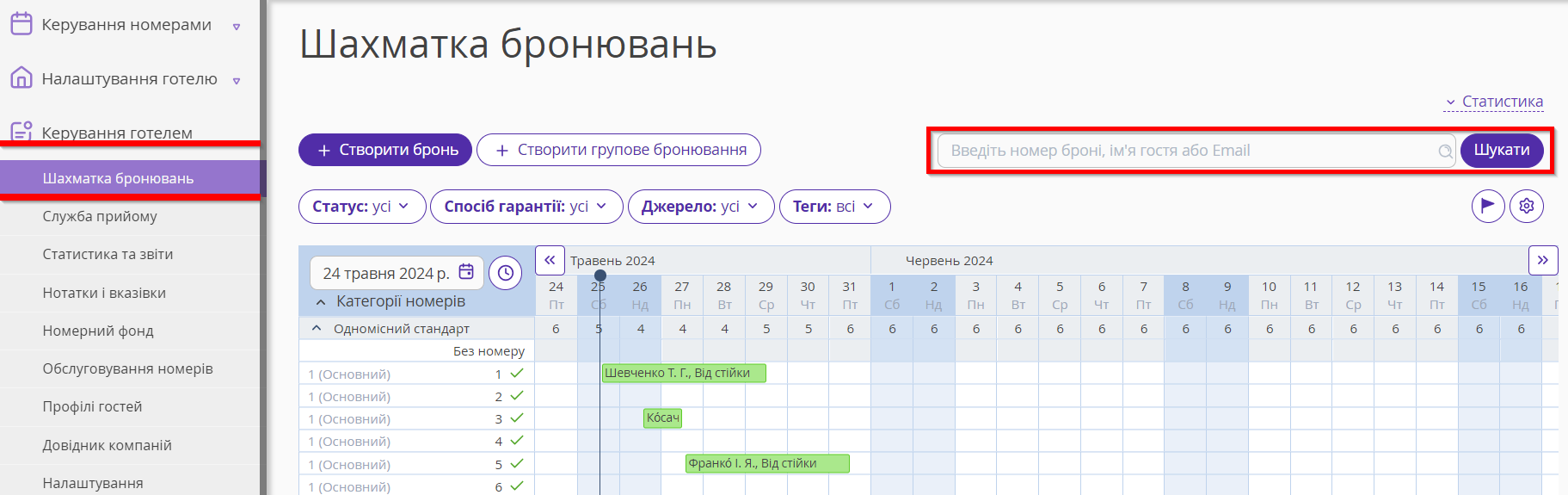Click the icon beside Керування готелем
The width and height of the screenshot is (1568, 495).
click(22, 132)
